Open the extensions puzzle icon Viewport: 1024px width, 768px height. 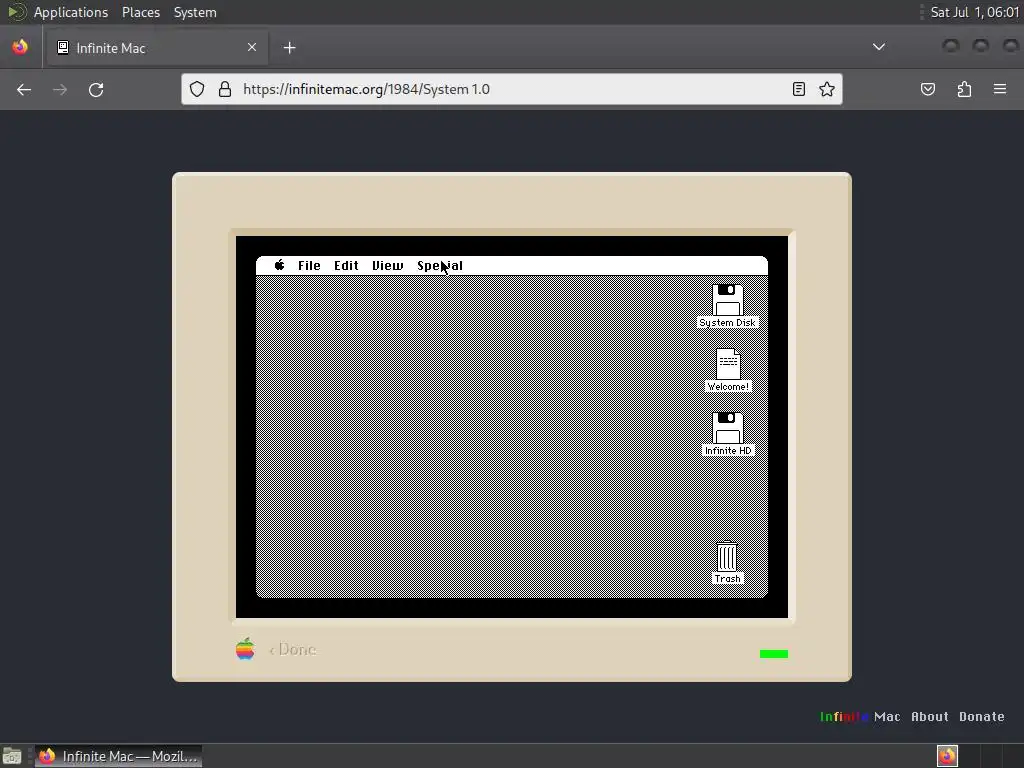click(964, 89)
